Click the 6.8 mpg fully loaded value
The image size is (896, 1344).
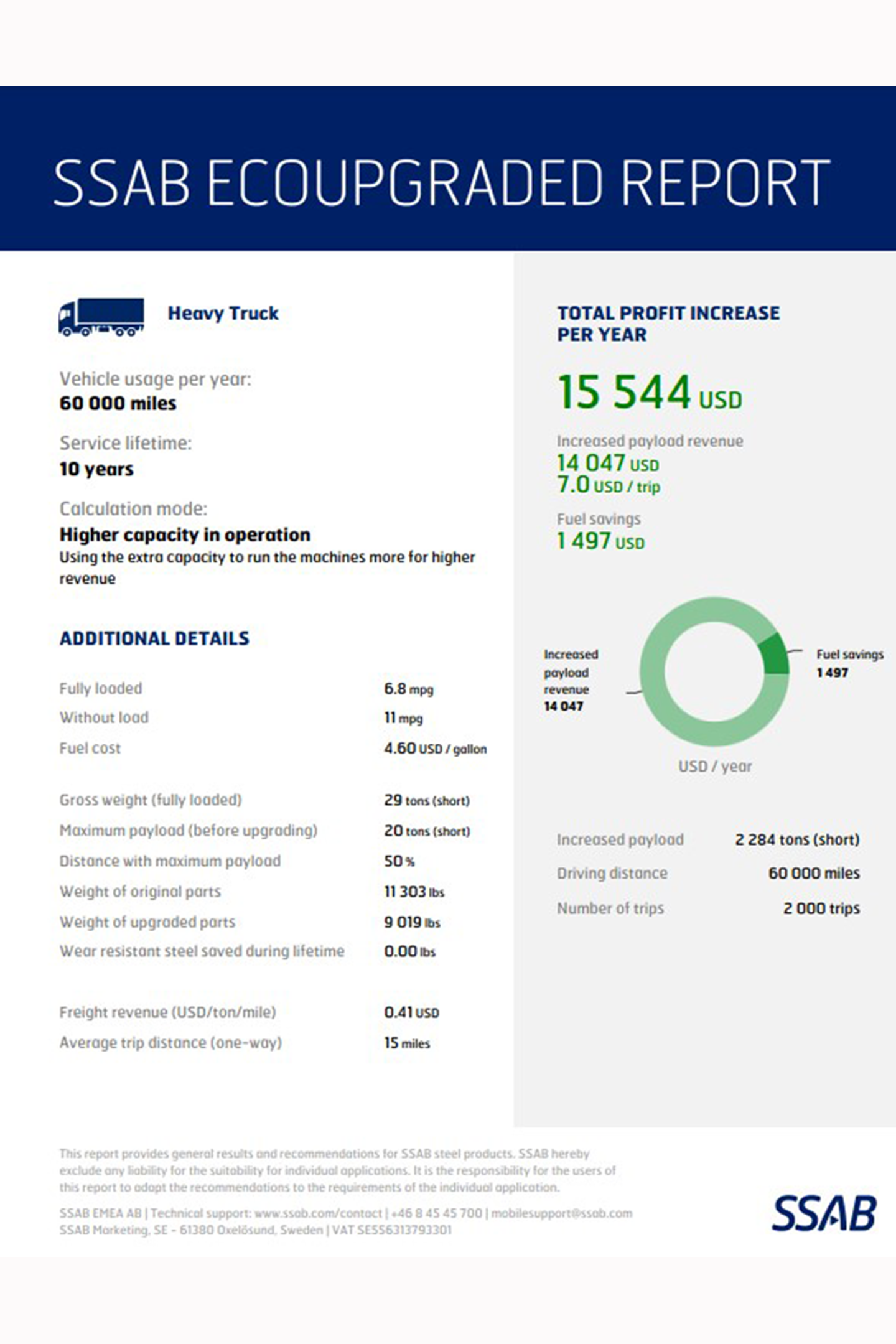[x=409, y=689]
